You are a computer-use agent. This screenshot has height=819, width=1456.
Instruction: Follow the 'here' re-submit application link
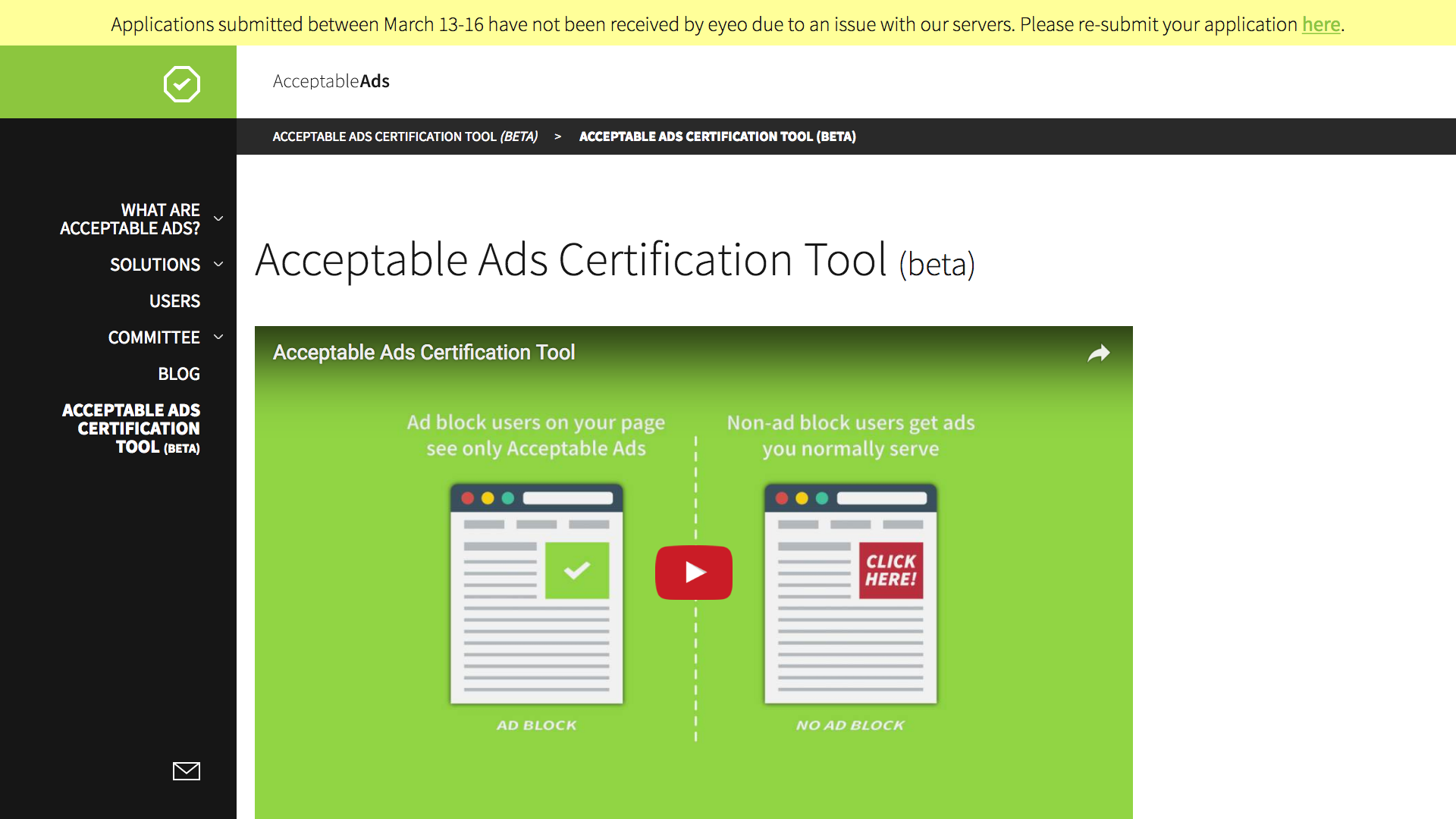[x=1321, y=24]
